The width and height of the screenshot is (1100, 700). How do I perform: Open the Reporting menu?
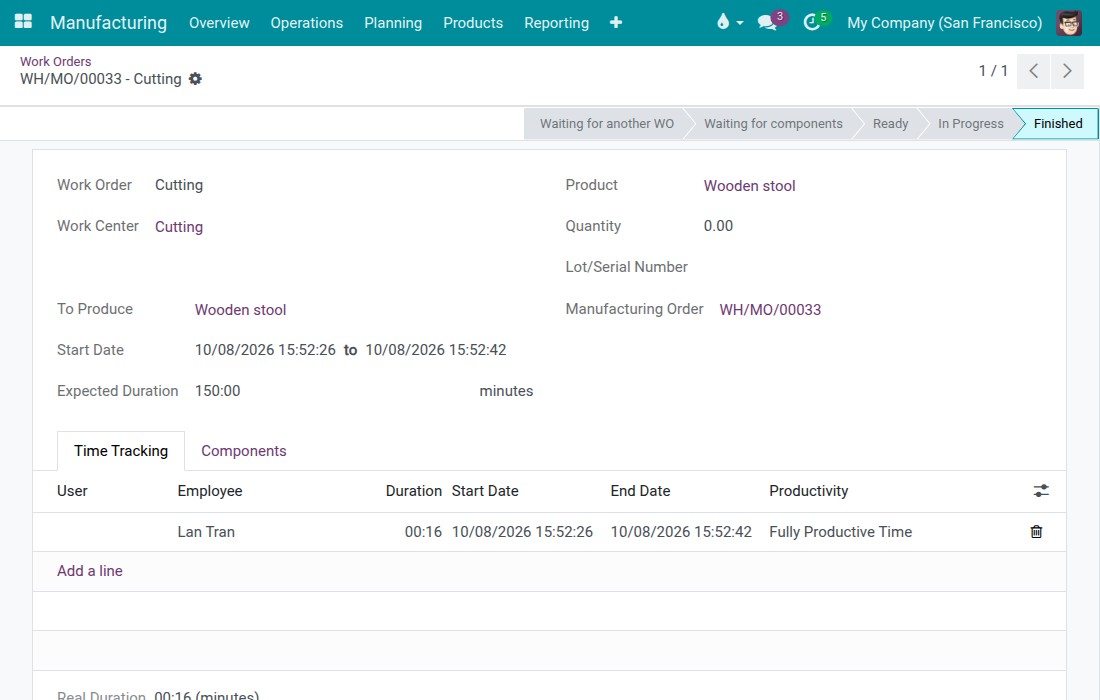coord(556,22)
